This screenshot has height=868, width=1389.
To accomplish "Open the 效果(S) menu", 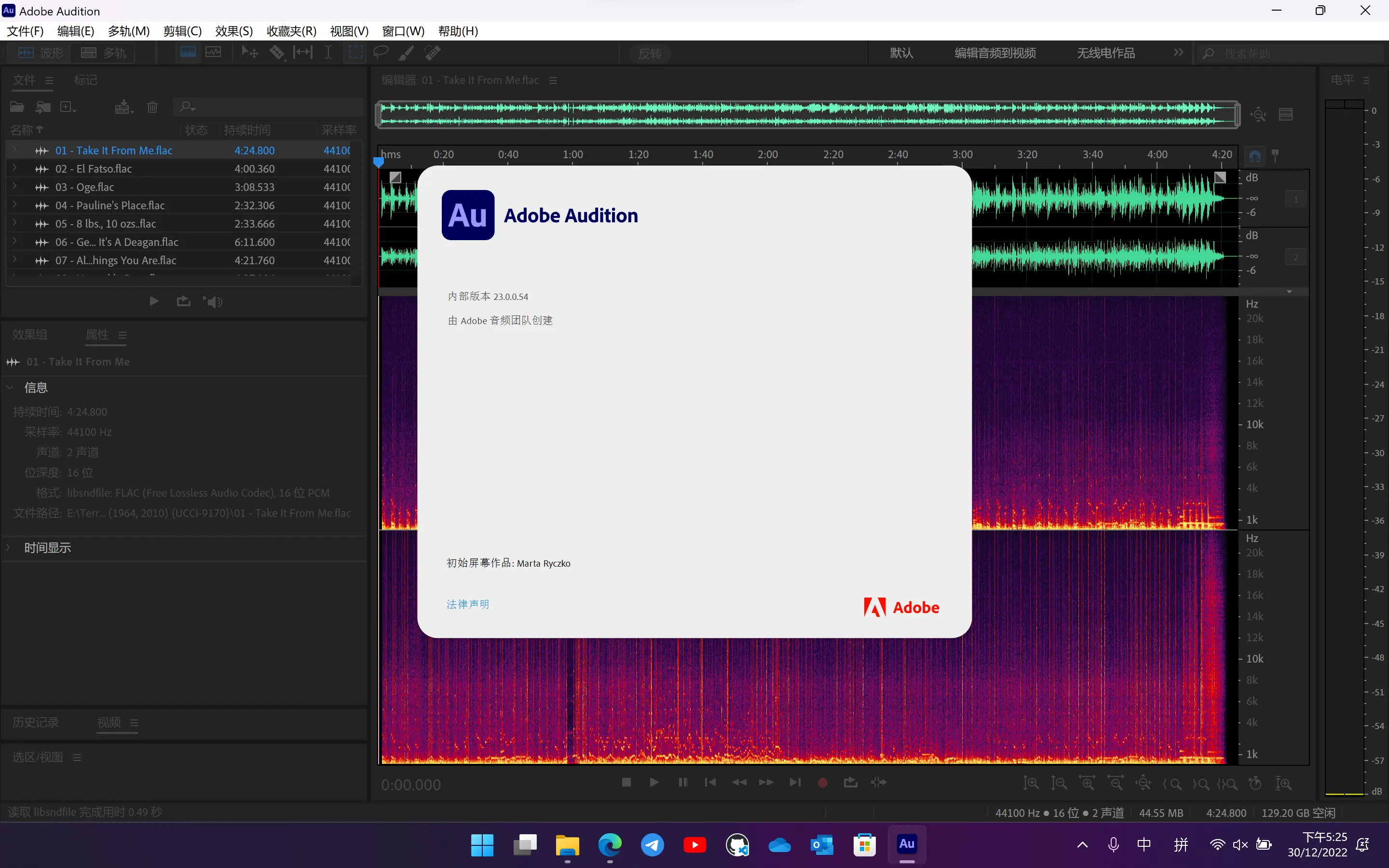I will click(233, 31).
